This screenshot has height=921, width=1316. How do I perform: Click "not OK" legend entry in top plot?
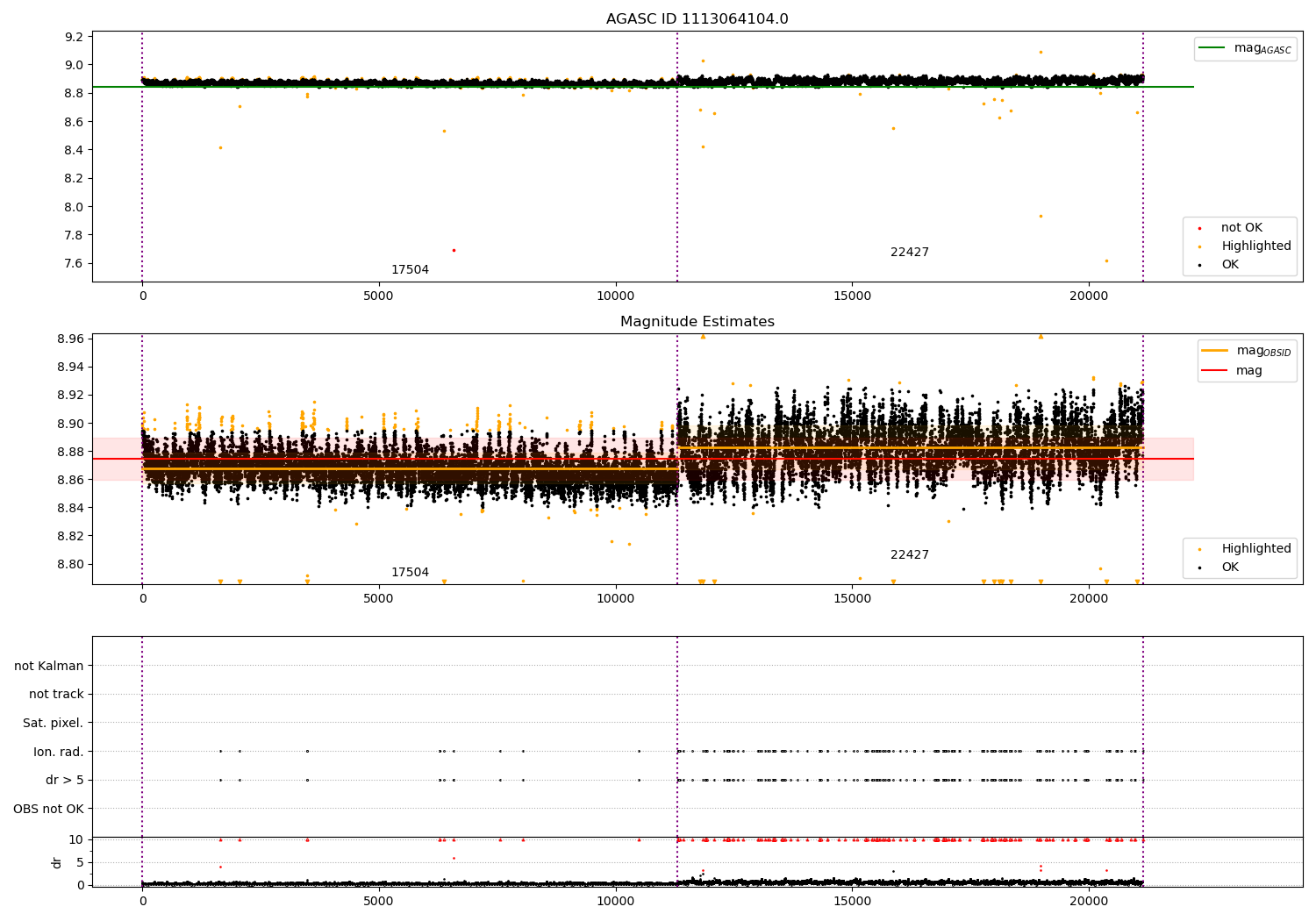[1241, 228]
